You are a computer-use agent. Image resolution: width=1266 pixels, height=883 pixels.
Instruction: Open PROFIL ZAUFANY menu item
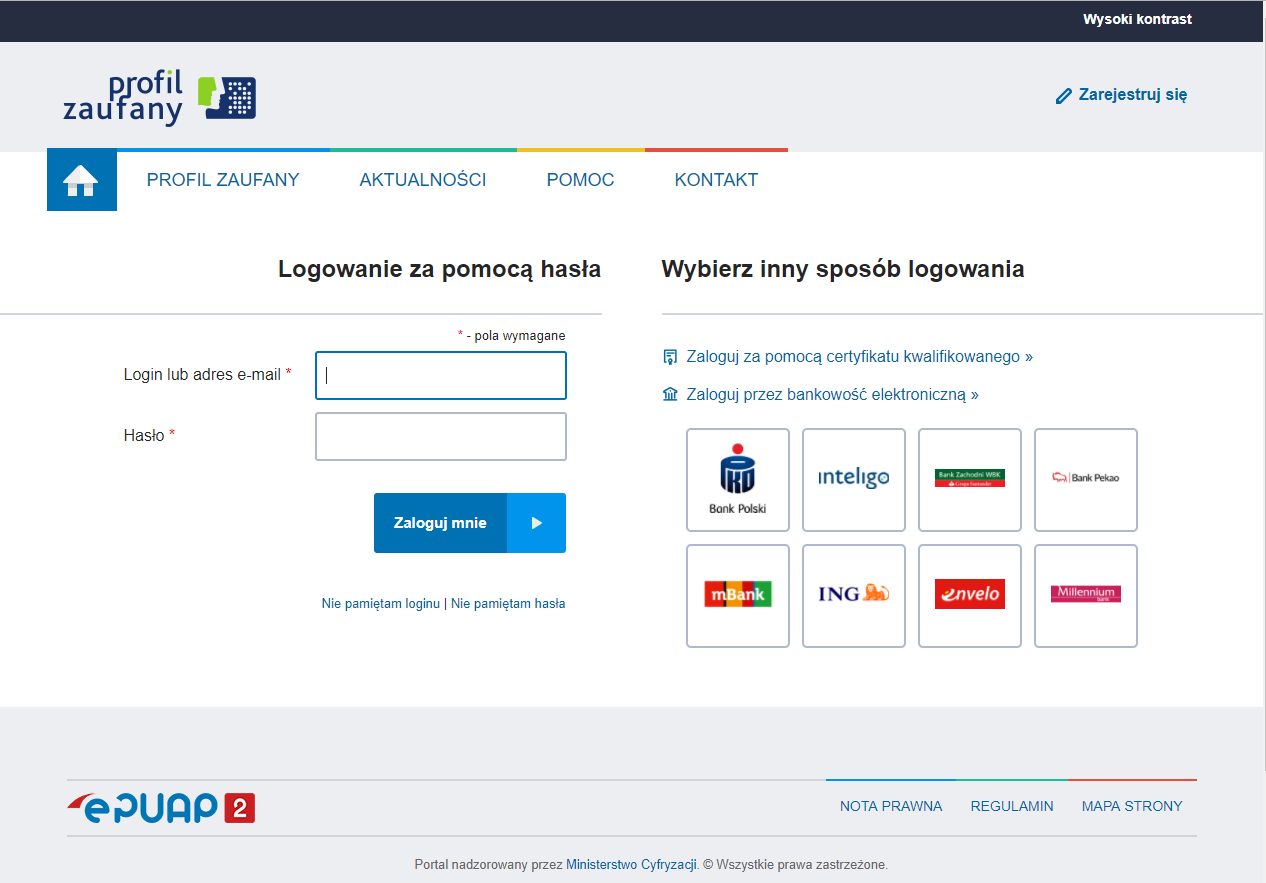(x=223, y=180)
